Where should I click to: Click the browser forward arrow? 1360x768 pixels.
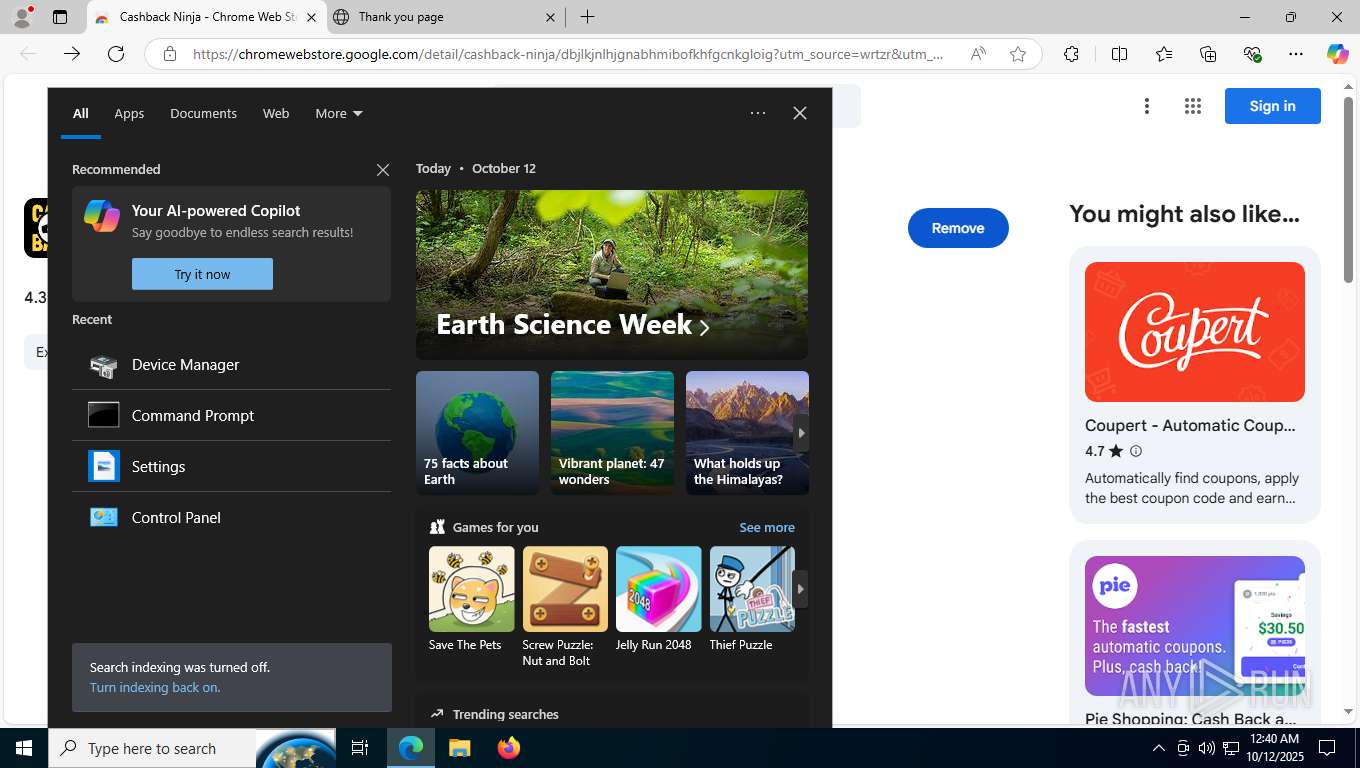click(72, 54)
